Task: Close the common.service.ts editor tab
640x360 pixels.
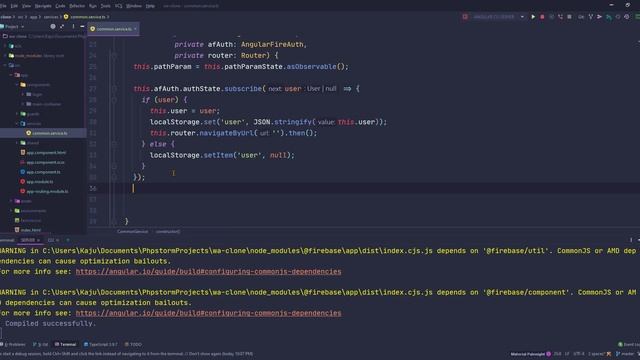Action: [136, 29]
